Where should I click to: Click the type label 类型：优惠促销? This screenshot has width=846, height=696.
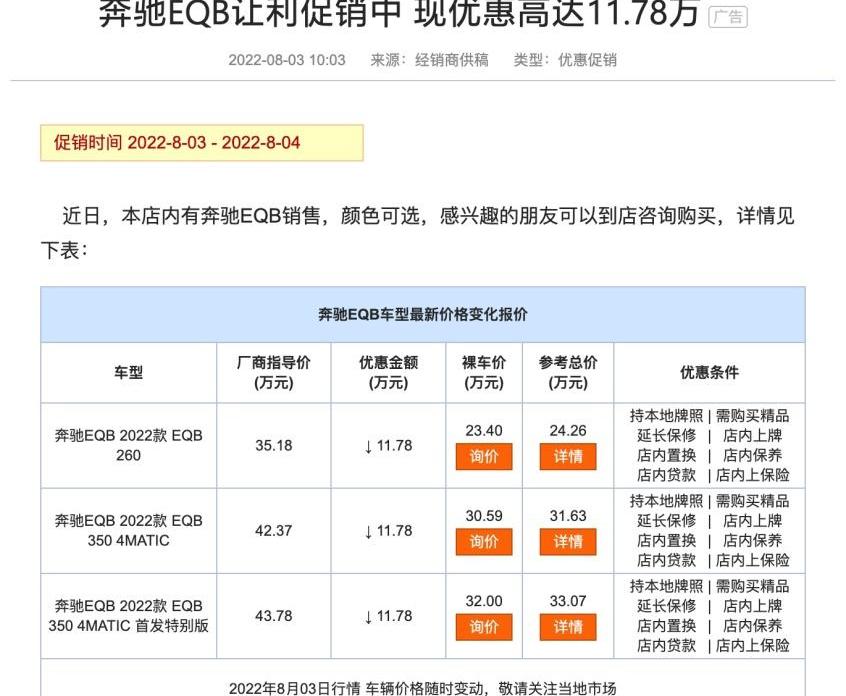tap(565, 60)
